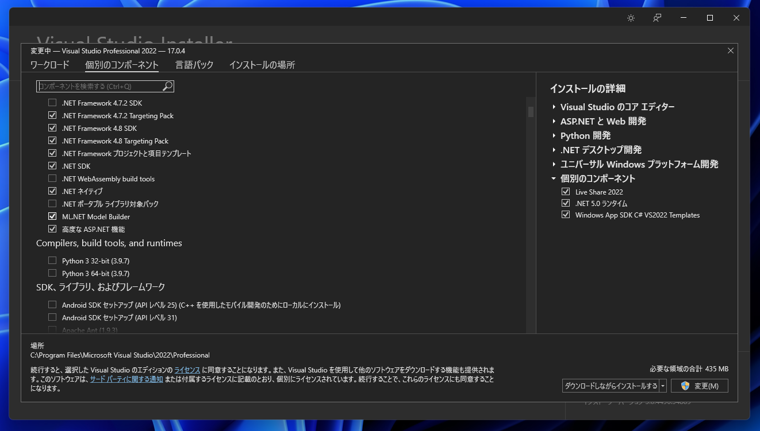This screenshot has width=760, height=431.
Task: Select the 個別のコンポーネント tab
Action: [x=122, y=65]
